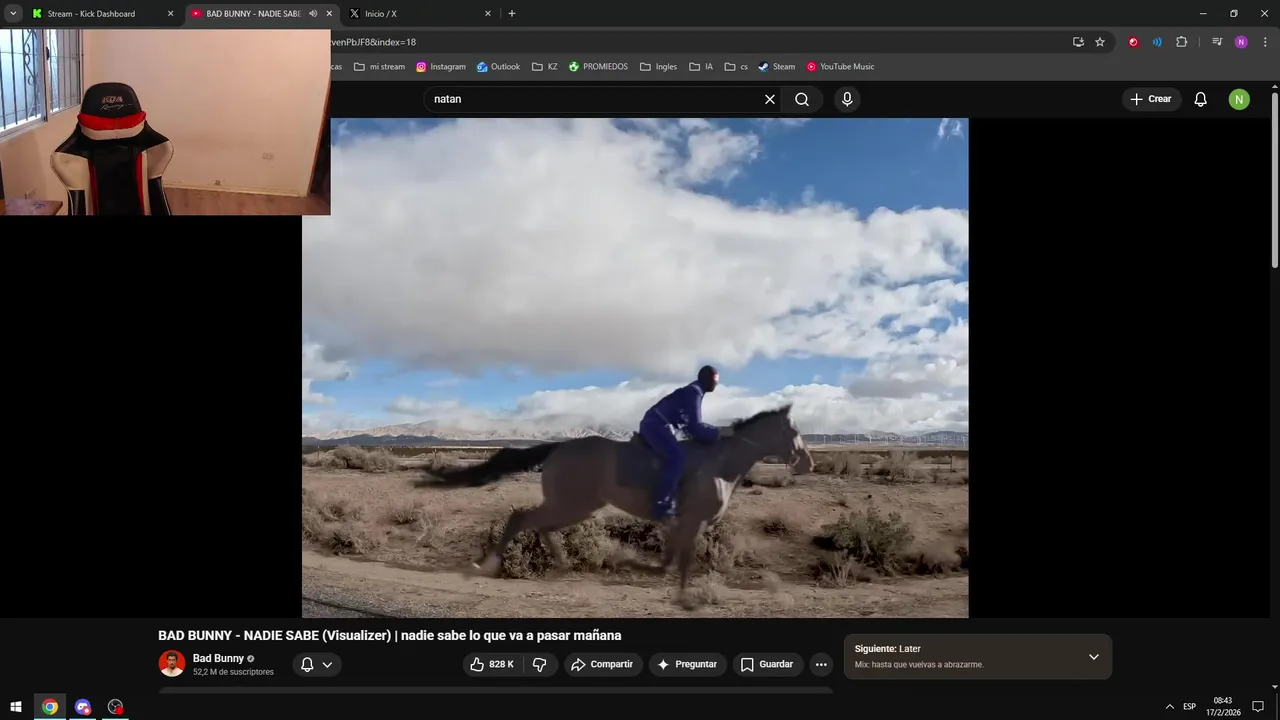The image size is (1280, 720).
Task: Open a new browser tab
Action: [512, 14]
